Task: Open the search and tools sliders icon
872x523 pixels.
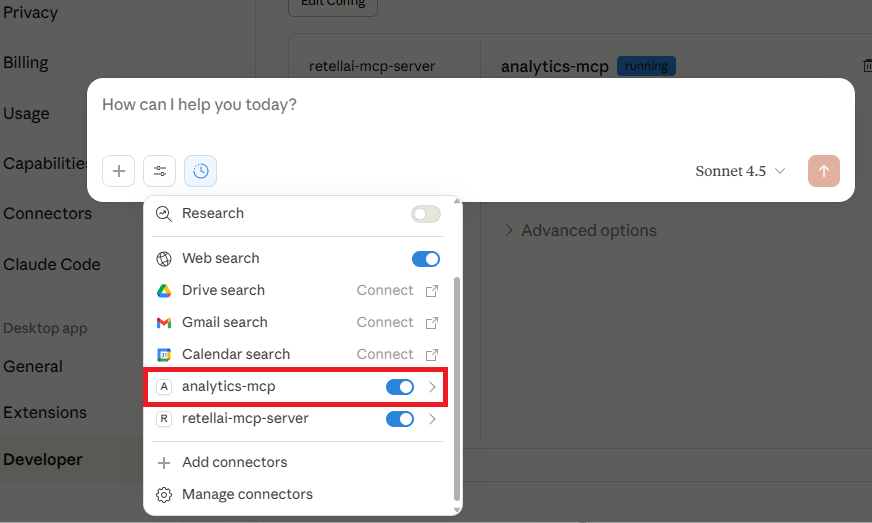Action: (159, 171)
